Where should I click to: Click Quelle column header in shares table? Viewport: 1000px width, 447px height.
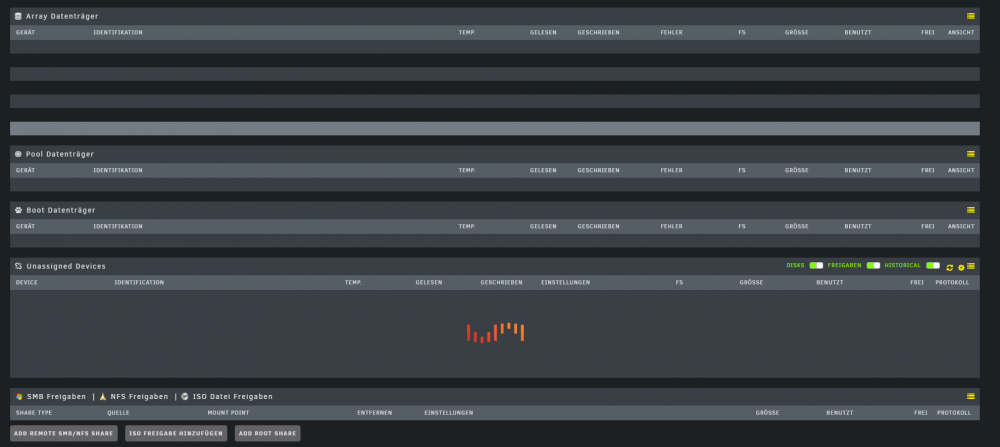[x=118, y=413]
